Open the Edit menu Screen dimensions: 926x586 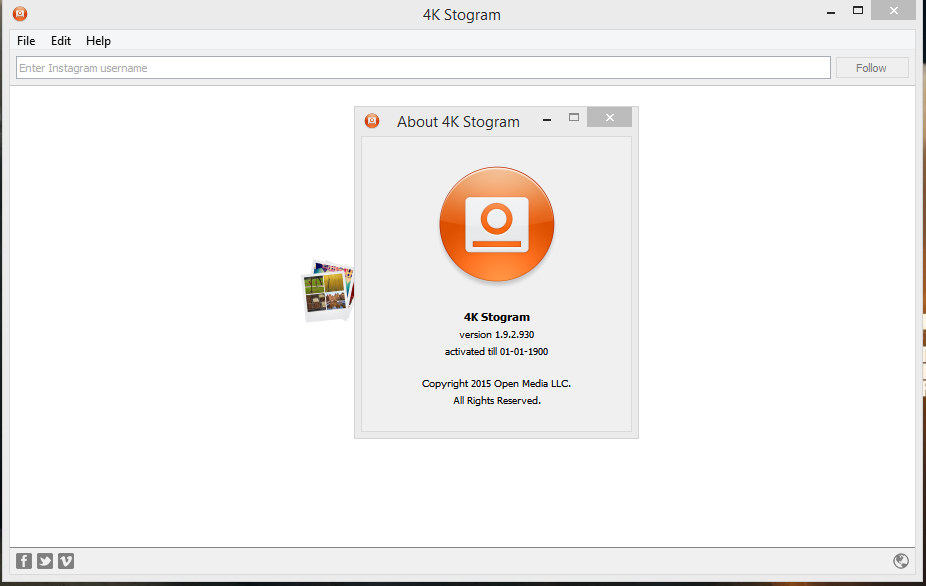click(x=60, y=41)
